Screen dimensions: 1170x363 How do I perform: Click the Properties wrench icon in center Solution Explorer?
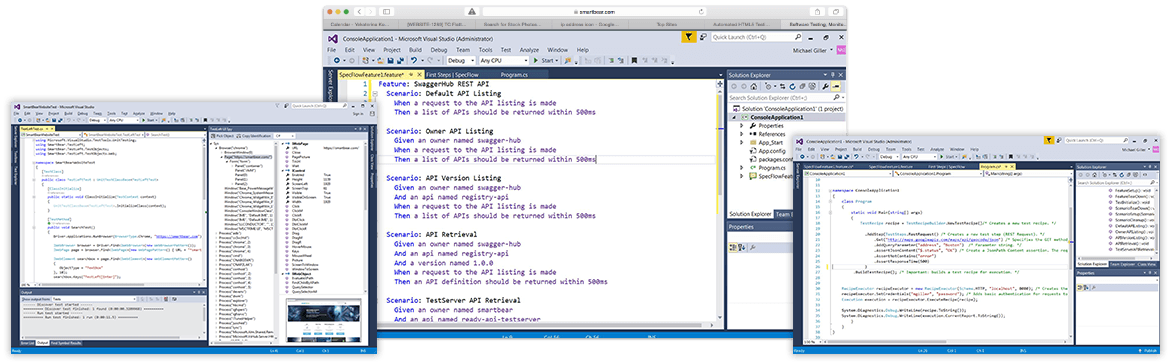pos(825,87)
